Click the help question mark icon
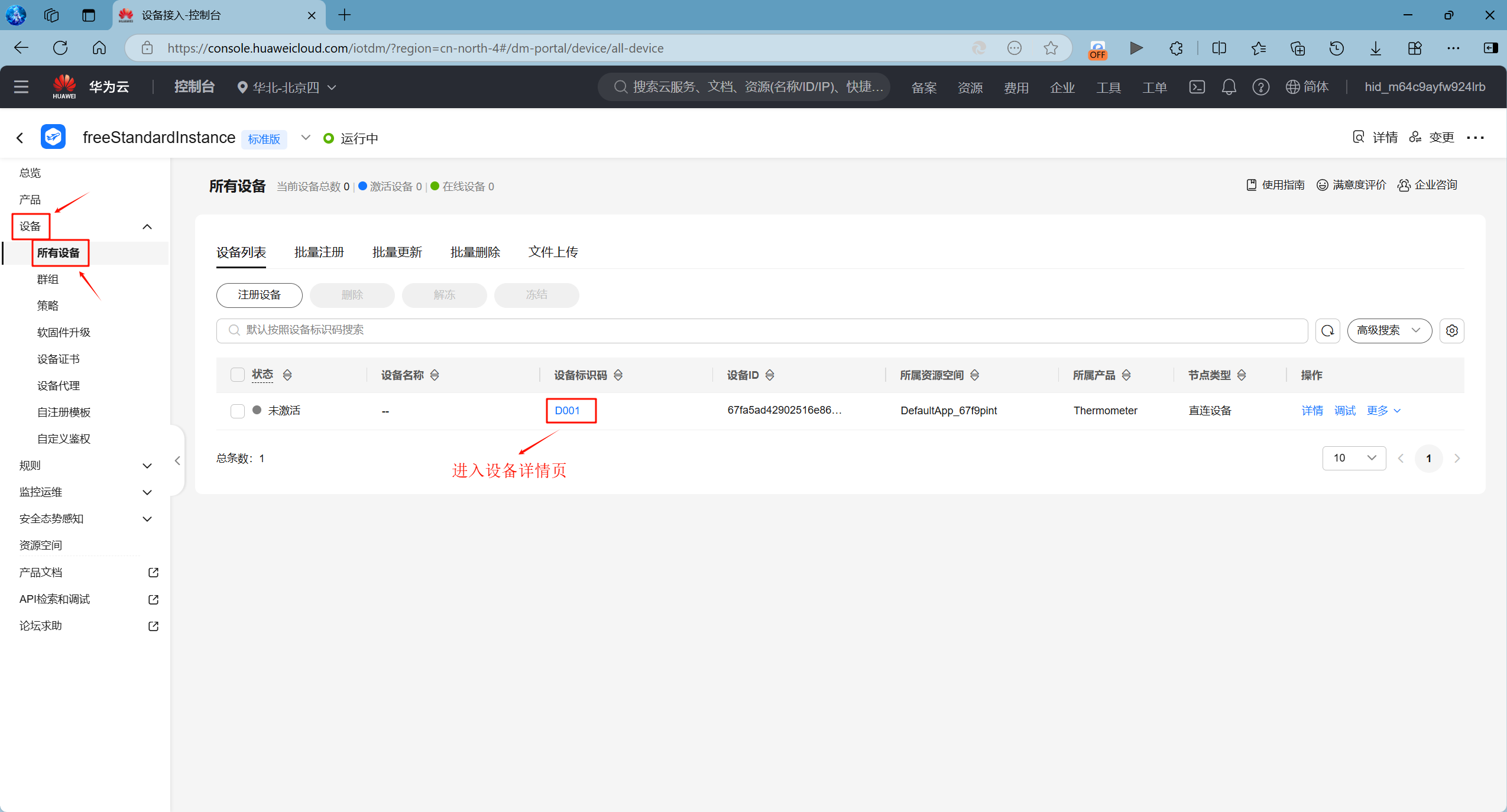The height and width of the screenshot is (812, 1507). [1260, 87]
